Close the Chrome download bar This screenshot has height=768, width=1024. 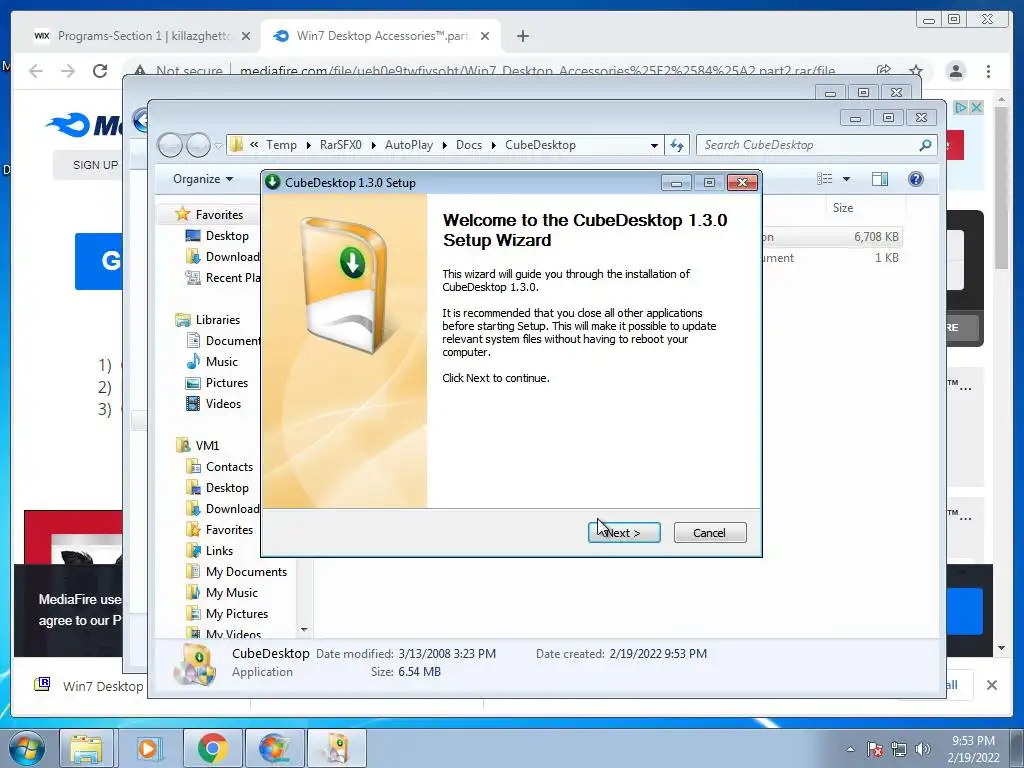pos(991,685)
